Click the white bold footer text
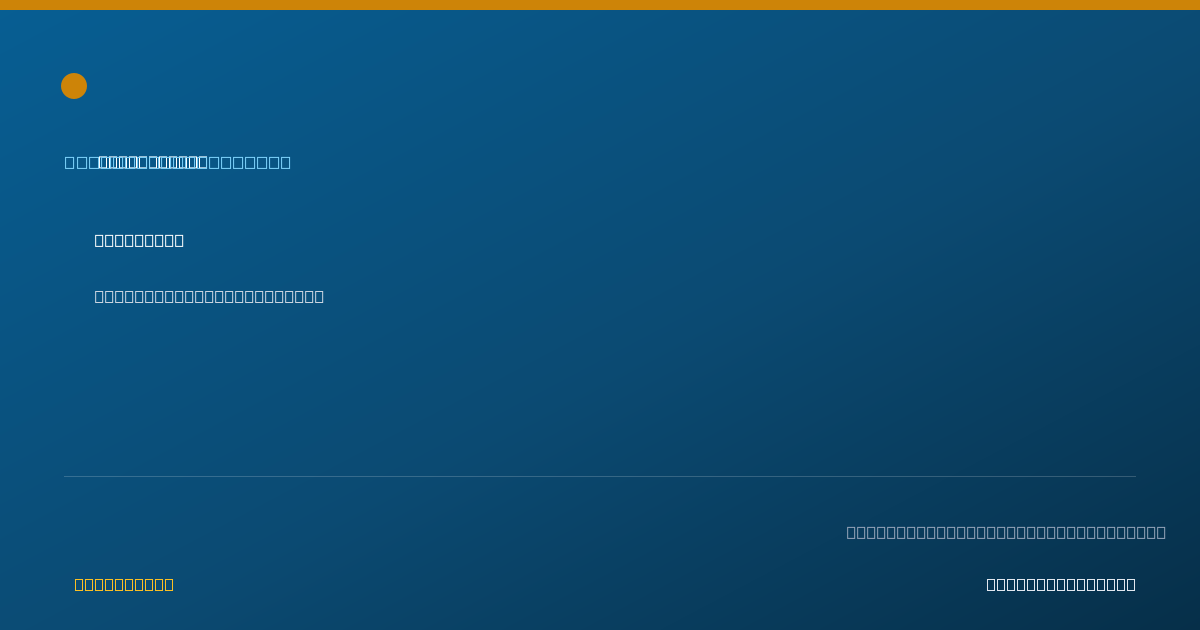Screen dimensions: 1200x630 pyautogui.click(x=1061, y=584)
